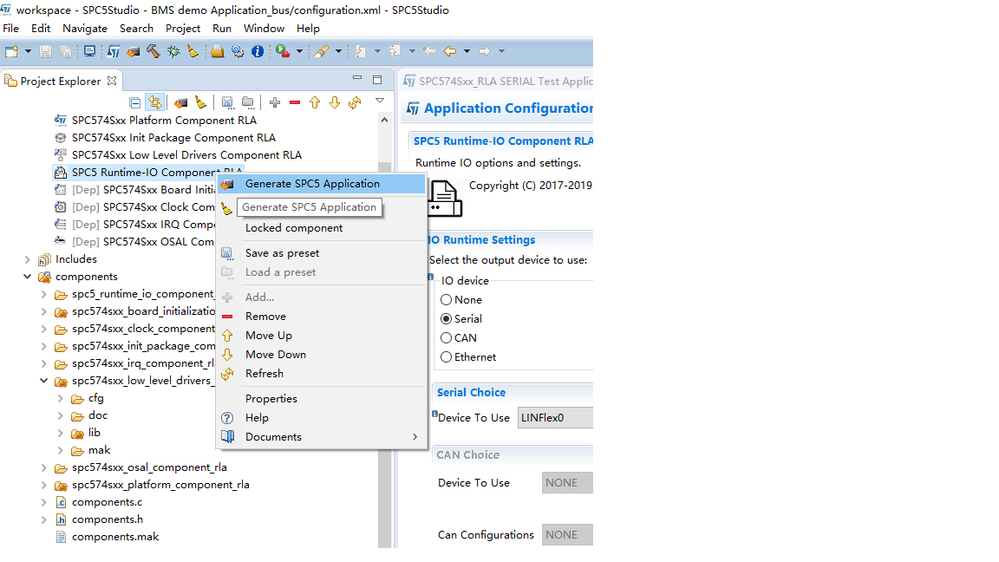999x562 pixels.
Task: Click the Save disk toolbar icon
Action: 45,52
